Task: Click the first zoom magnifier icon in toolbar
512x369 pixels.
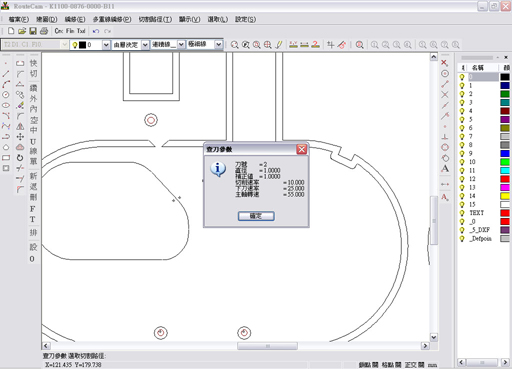Action: pyautogui.click(x=235, y=45)
